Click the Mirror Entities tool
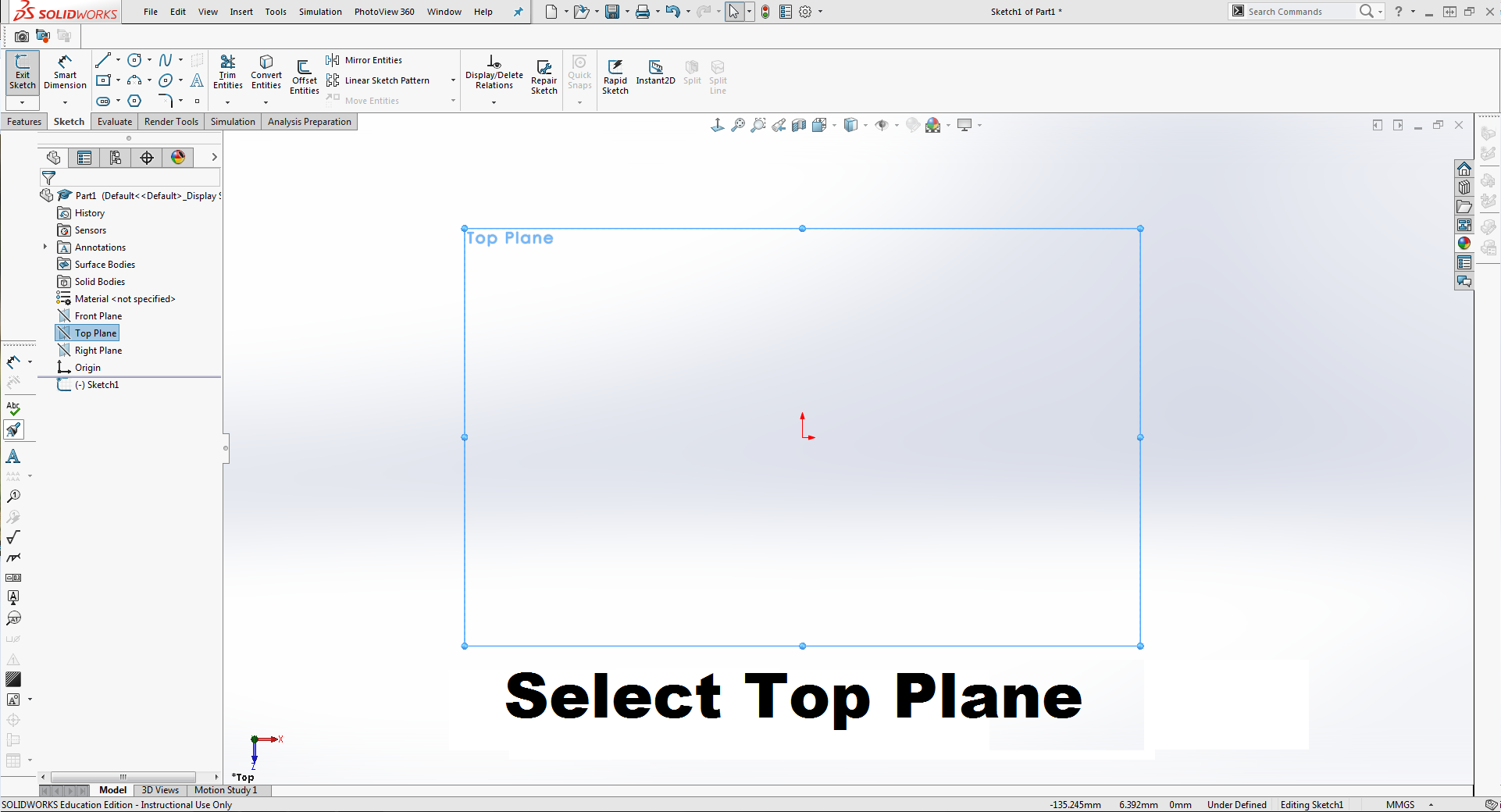The height and width of the screenshot is (812, 1501). [x=365, y=60]
